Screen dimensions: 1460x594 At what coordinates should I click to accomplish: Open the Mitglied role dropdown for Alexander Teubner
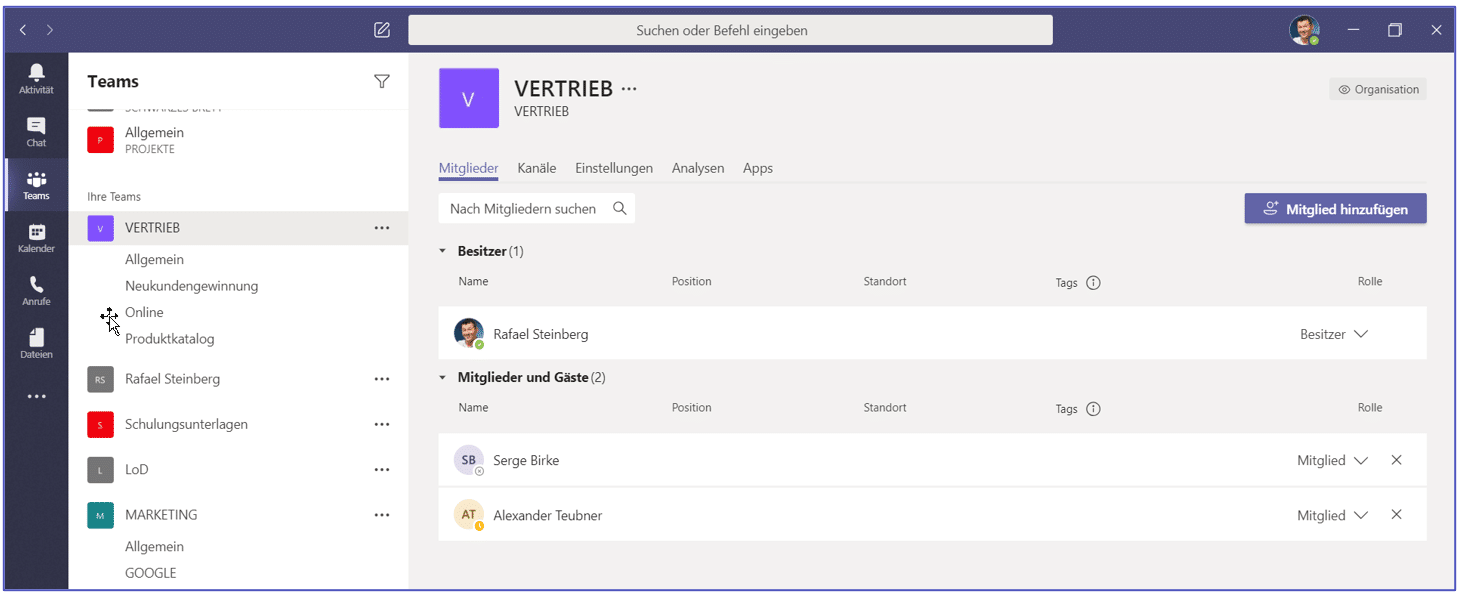coord(1360,515)
